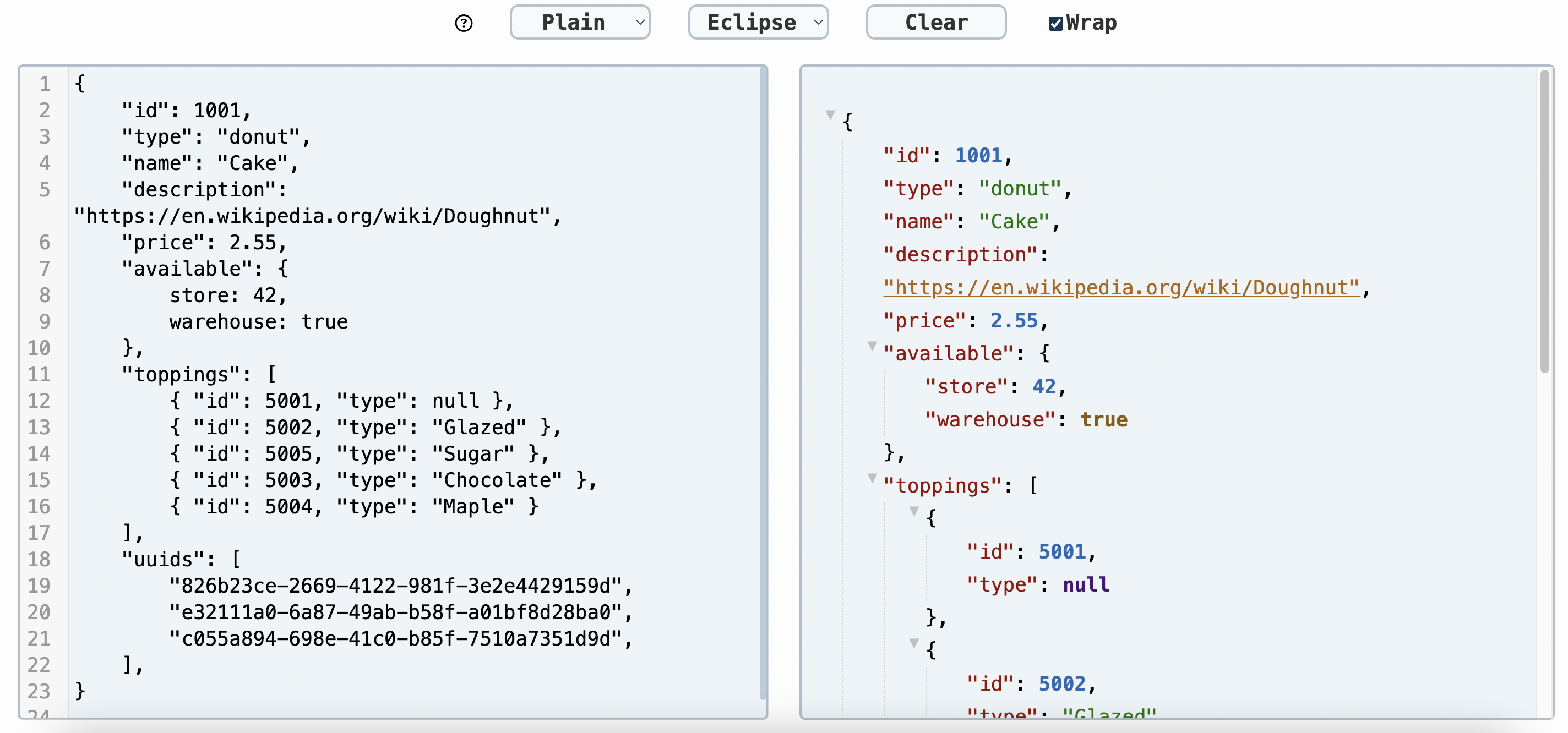Click the null topping line in editor
Viewport: 1568px width, 733px height.
(x=341, y=401)
